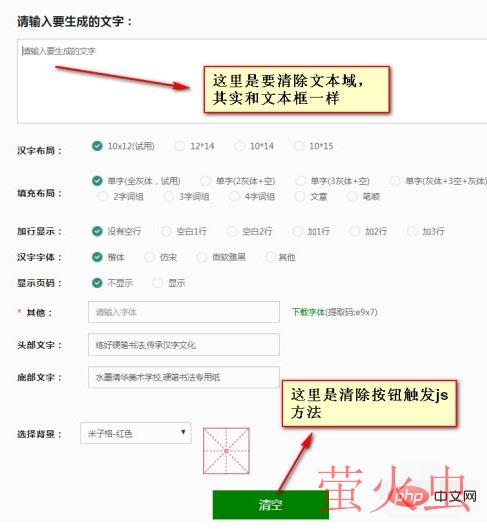
Task: Click the 底部文字 footer text field
Action: click(x=184, y=377)
